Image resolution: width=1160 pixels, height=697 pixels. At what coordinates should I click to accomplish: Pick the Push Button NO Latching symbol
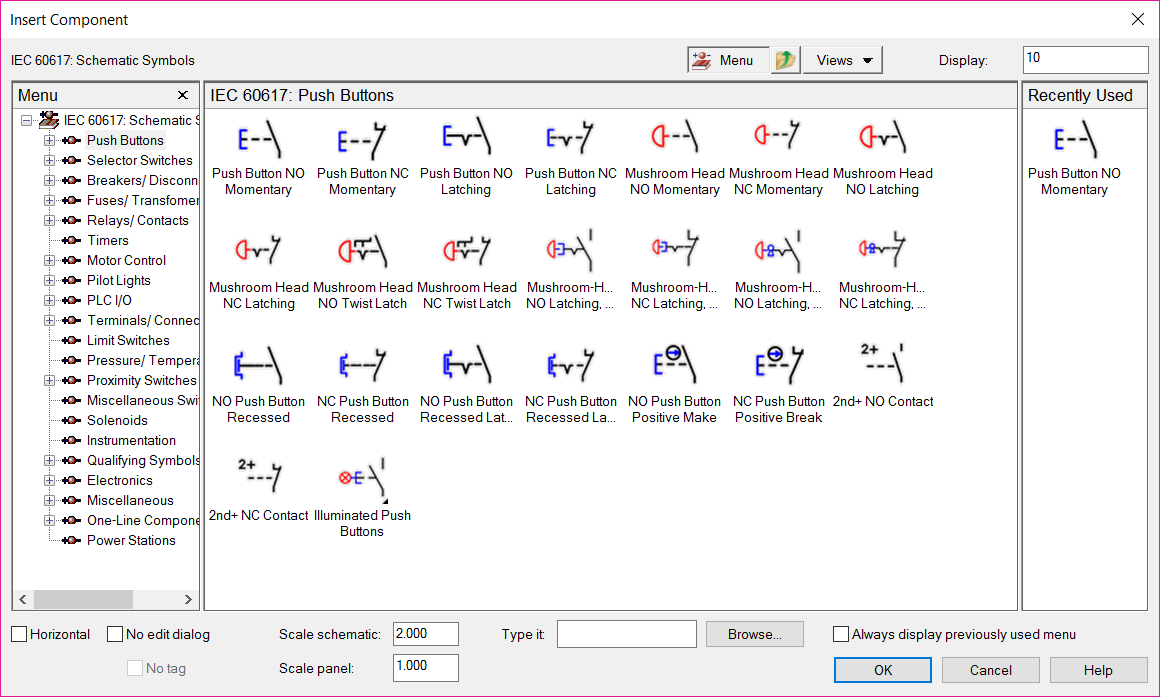tap(466, 140)
